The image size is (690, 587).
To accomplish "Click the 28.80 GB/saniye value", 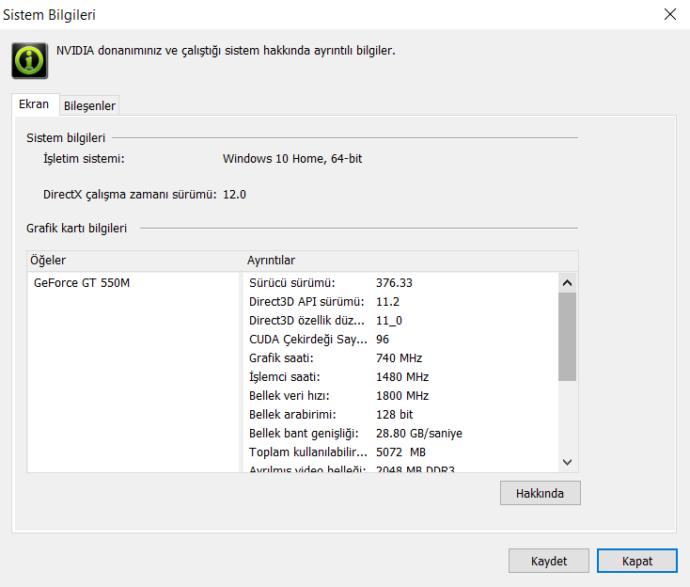I will click(419, 433).
